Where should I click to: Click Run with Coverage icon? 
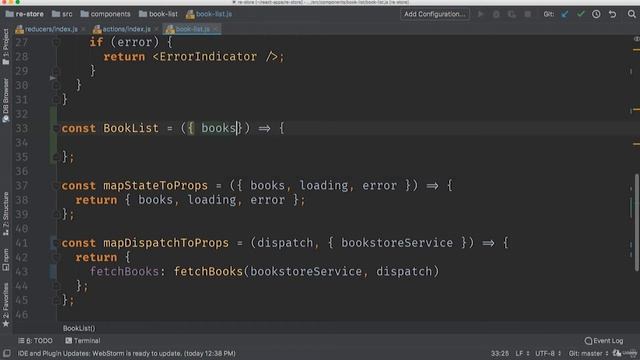click(x=511, y=14)
